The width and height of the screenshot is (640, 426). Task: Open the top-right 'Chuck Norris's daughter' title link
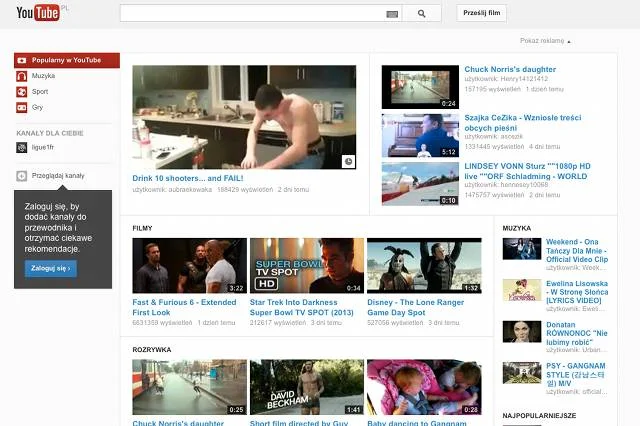tap(510, 69)
